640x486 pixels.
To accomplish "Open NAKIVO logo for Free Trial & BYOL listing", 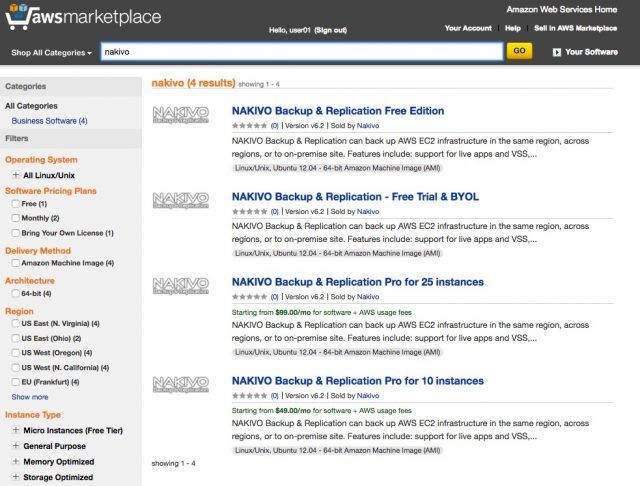I will [x=180, y=200].
